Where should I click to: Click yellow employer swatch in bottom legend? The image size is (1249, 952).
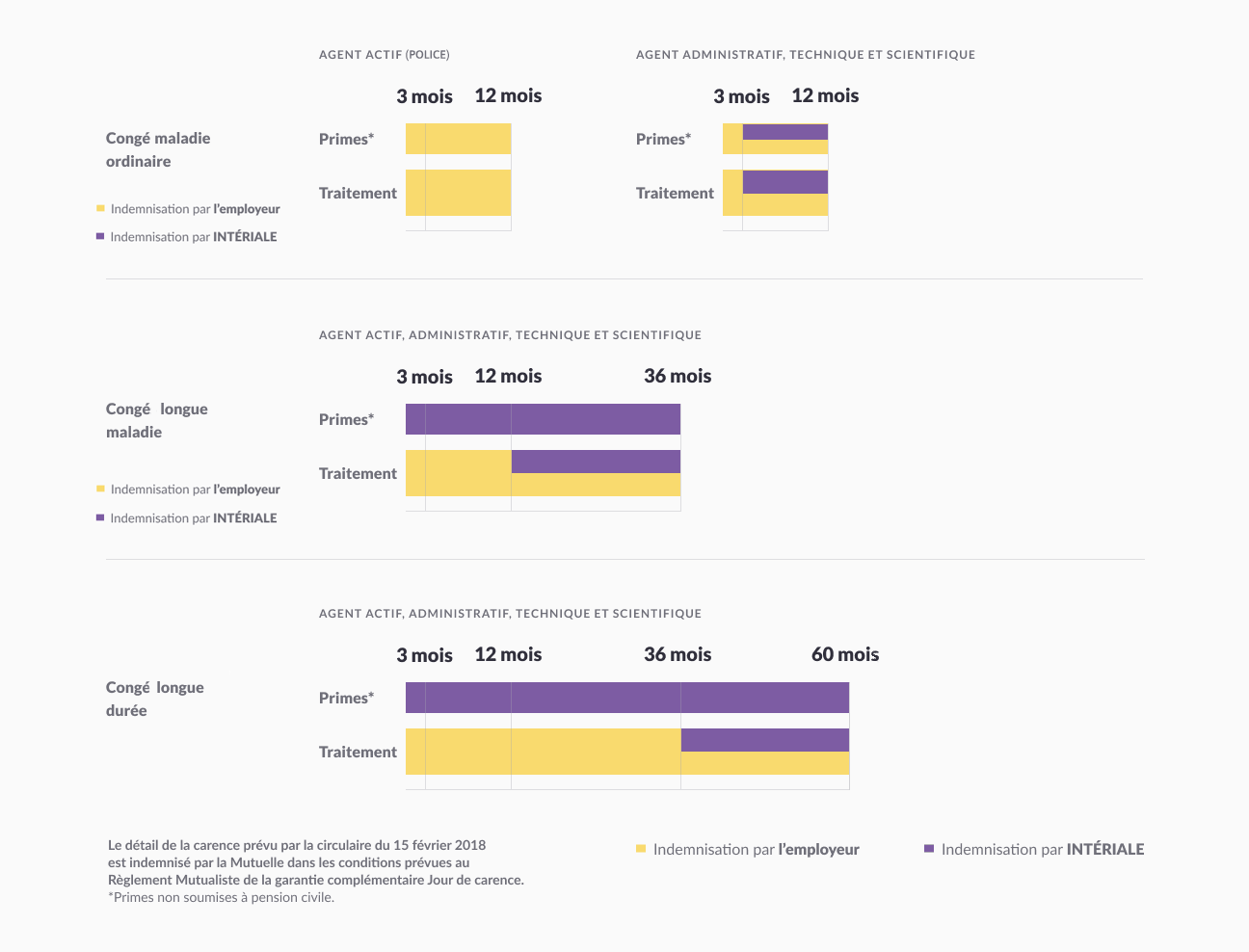641,849
